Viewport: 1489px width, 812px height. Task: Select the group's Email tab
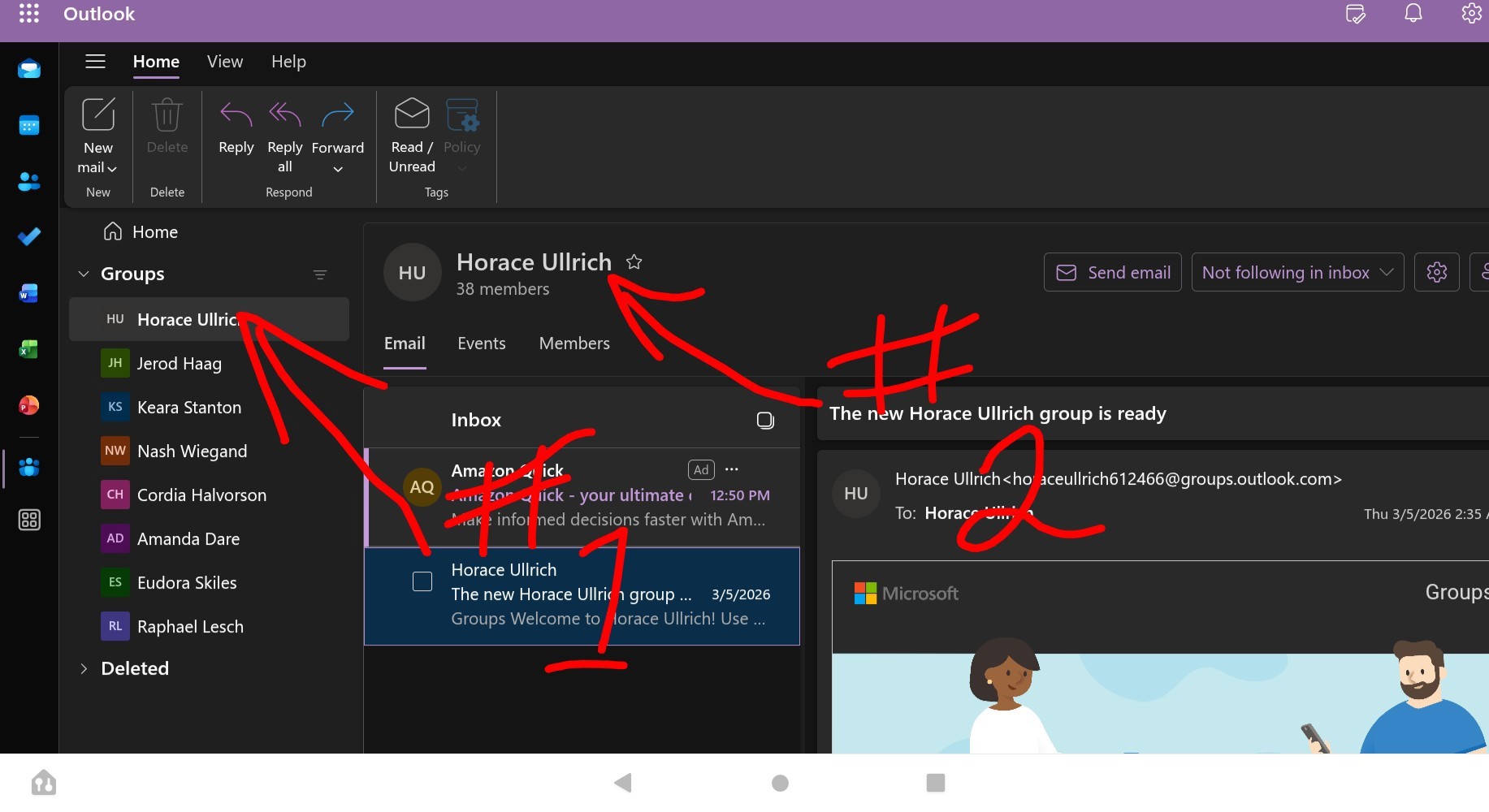click(x=405, y=343)
